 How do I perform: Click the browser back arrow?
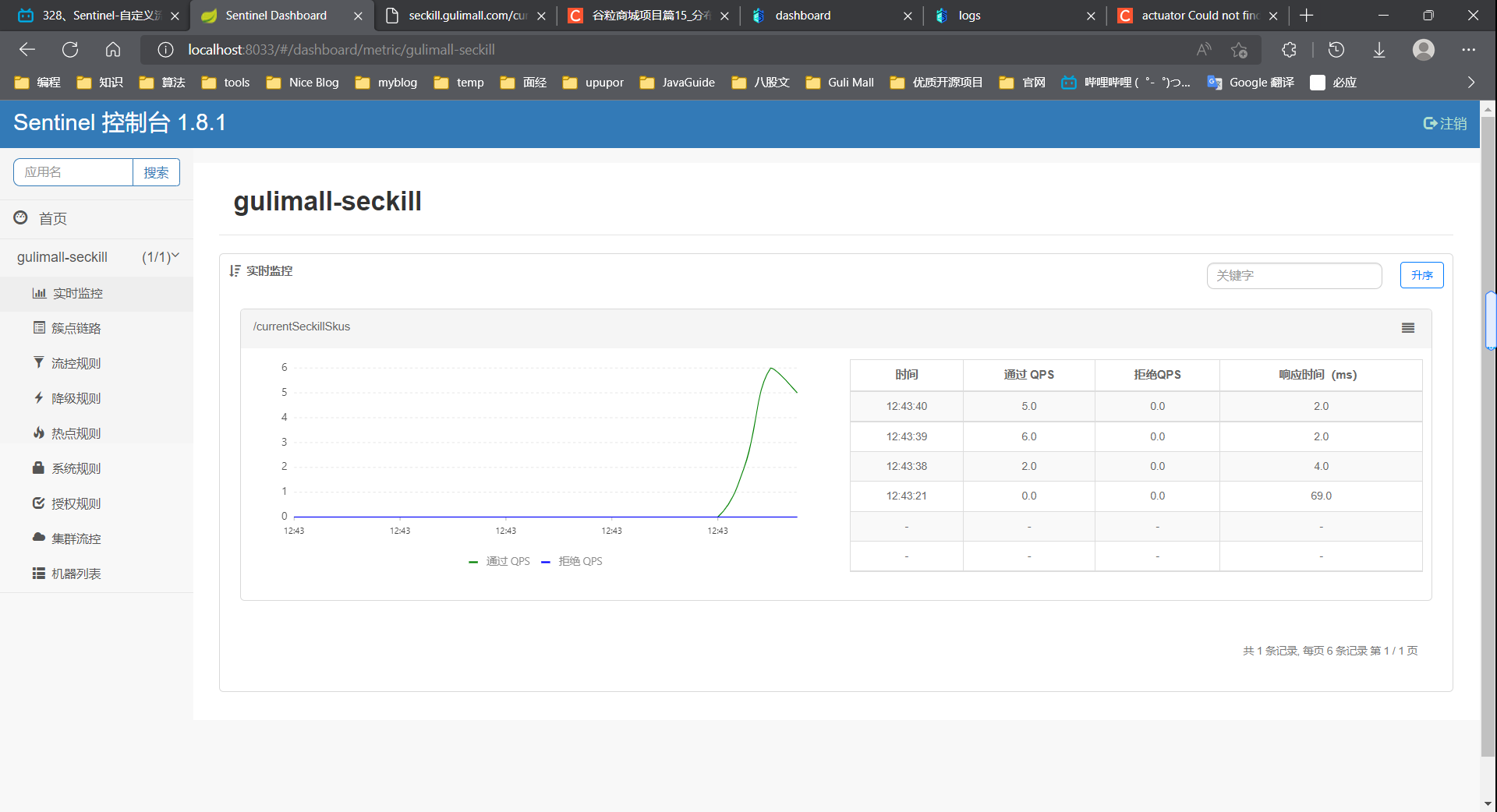(27, 50)
